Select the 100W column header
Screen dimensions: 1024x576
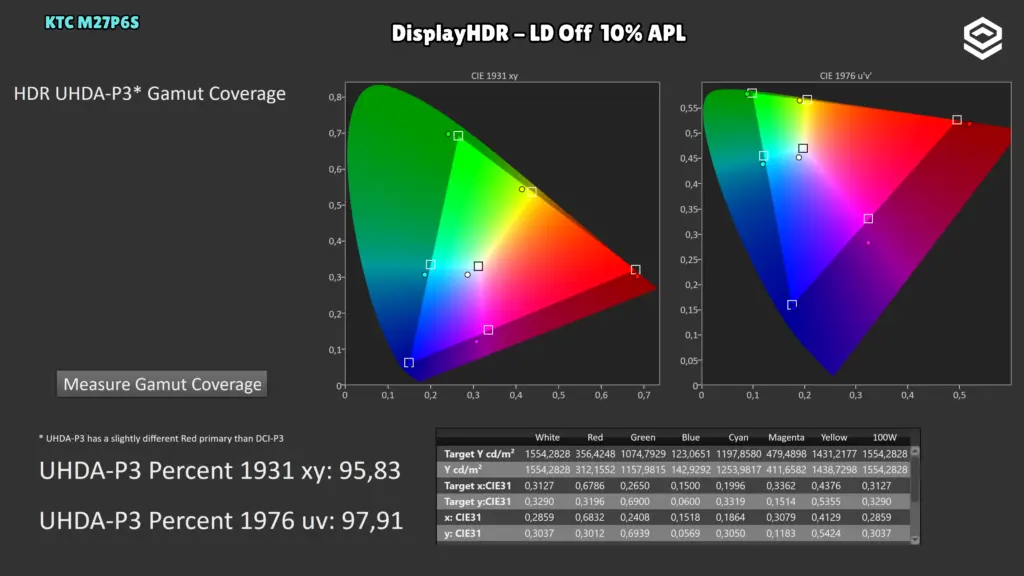coord(884,438)
